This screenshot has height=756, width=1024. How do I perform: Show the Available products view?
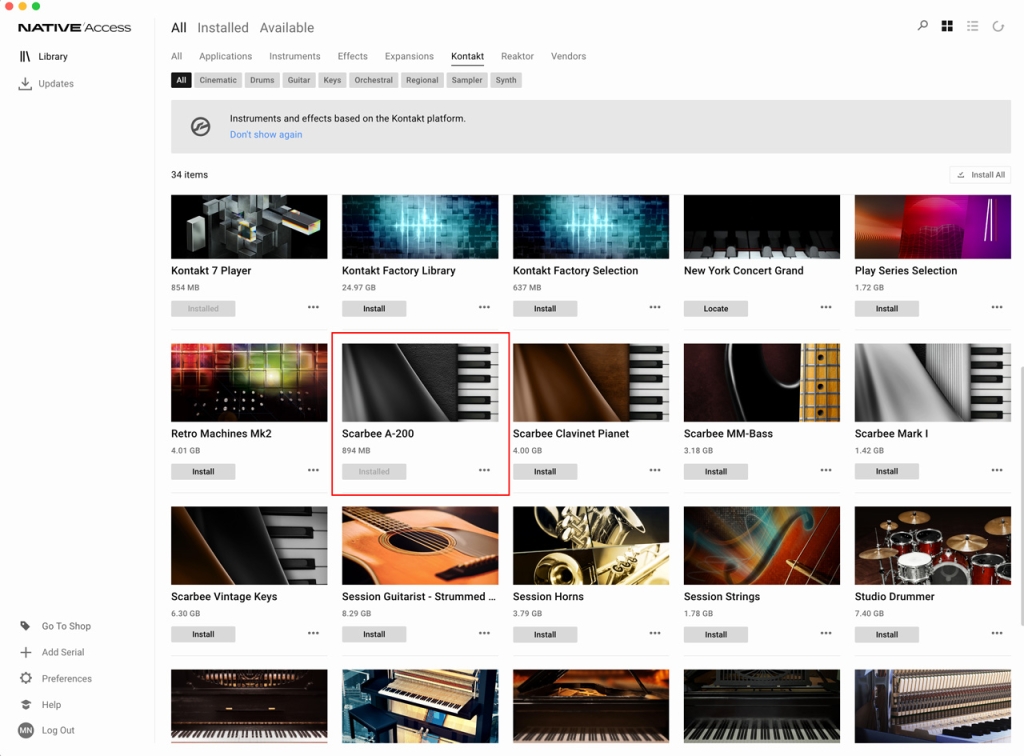pyautogui.click(x=287, y=27)
